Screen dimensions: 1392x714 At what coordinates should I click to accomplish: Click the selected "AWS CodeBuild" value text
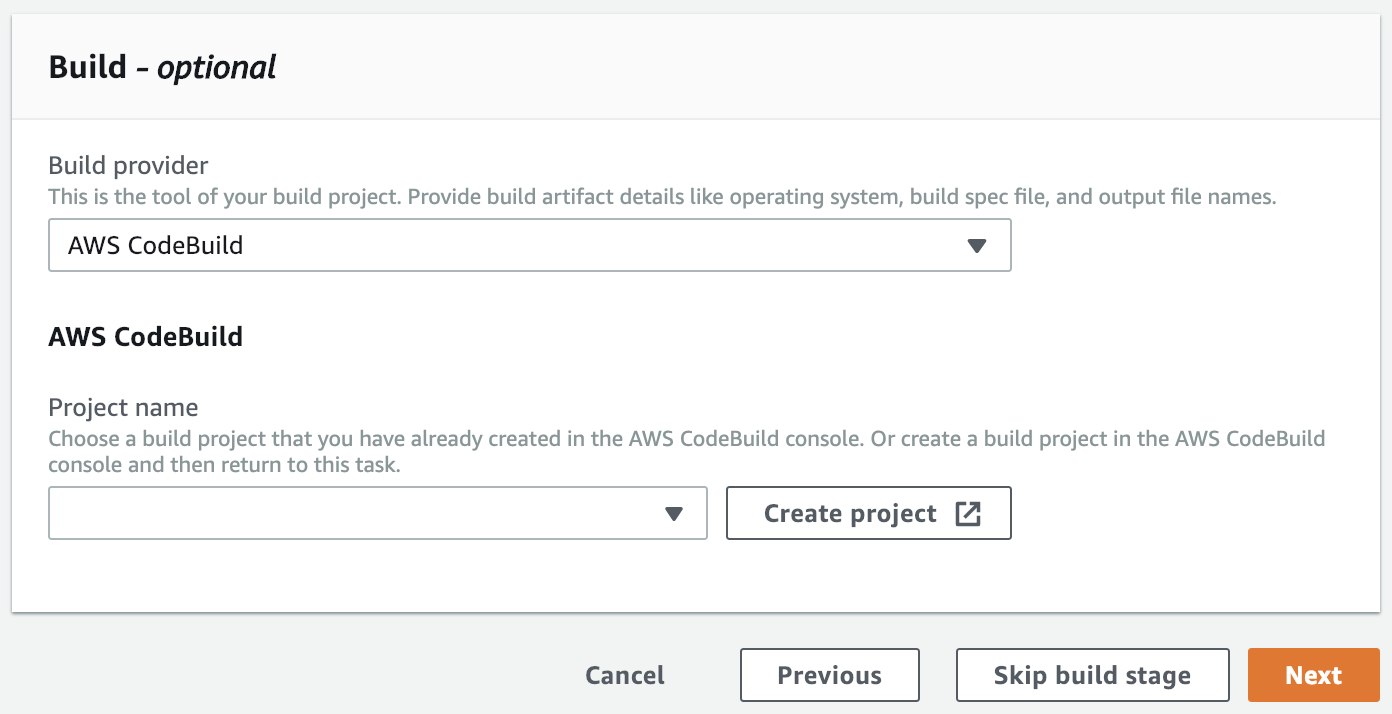coord(156,246)
